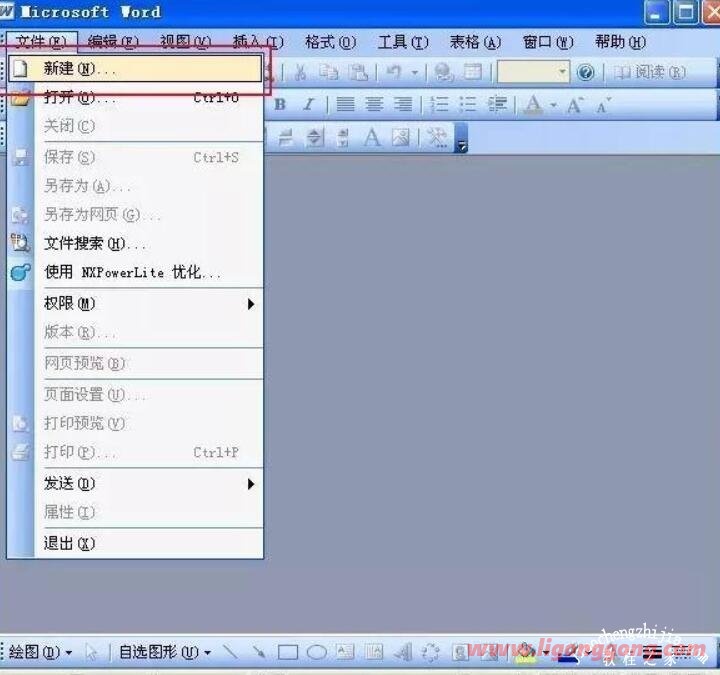Open the 编辑(E) menu
720x675 pixels.
coord(112,42)
